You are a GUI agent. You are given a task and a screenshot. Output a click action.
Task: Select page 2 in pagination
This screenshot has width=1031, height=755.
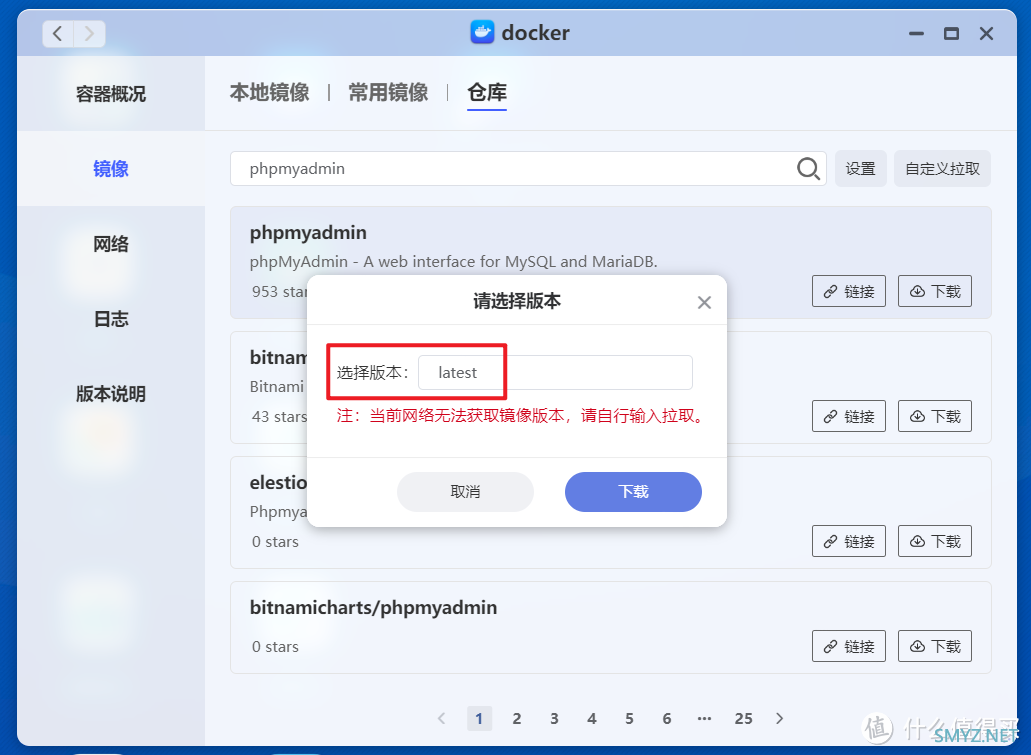coord(517,719)
